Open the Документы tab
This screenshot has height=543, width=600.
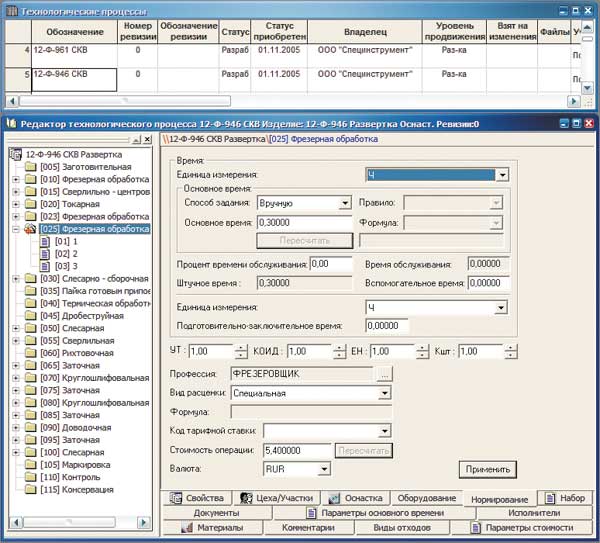(217, 513)
